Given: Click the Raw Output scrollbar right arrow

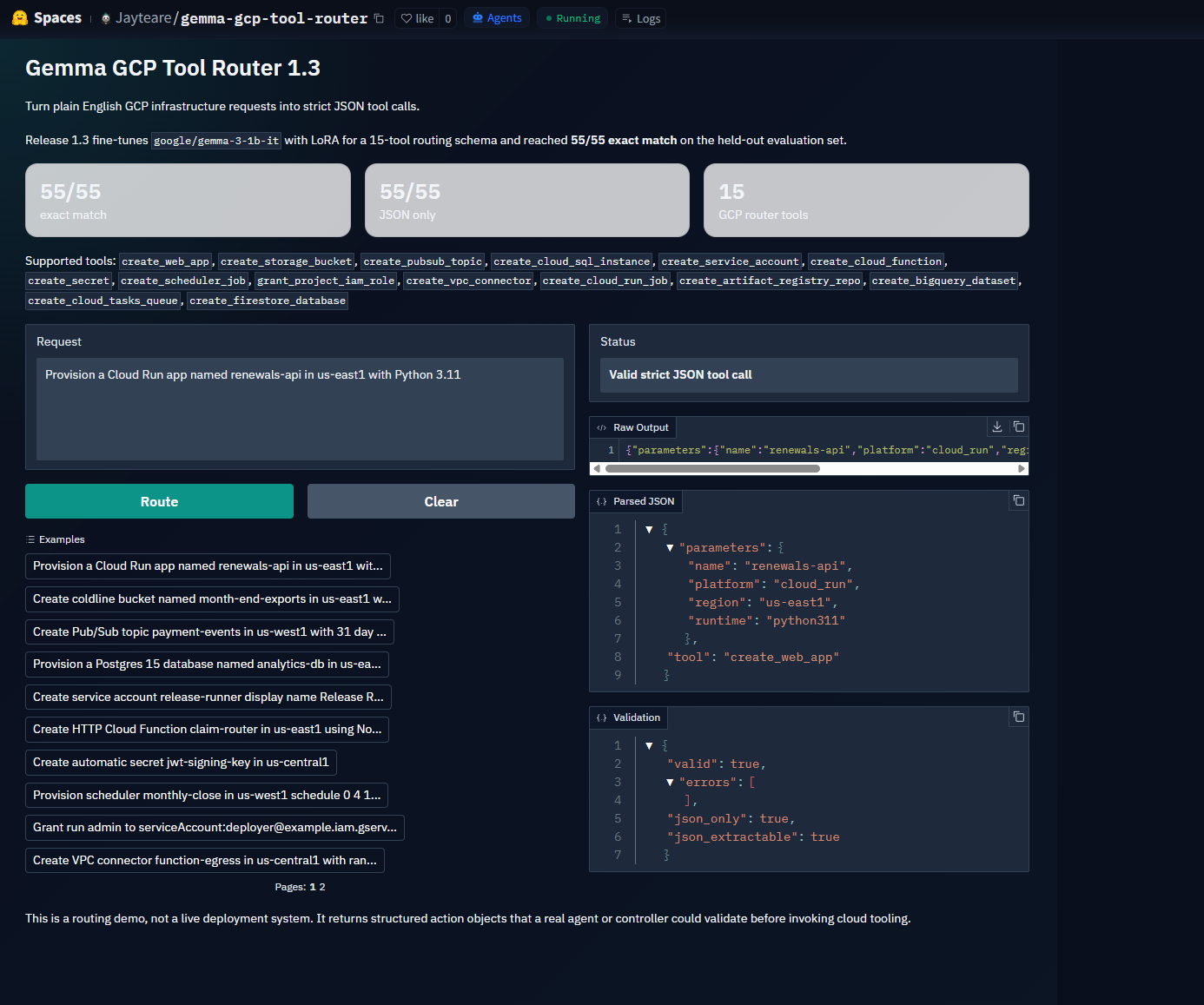Looking at the screenshot, I should click(1022, 468).
